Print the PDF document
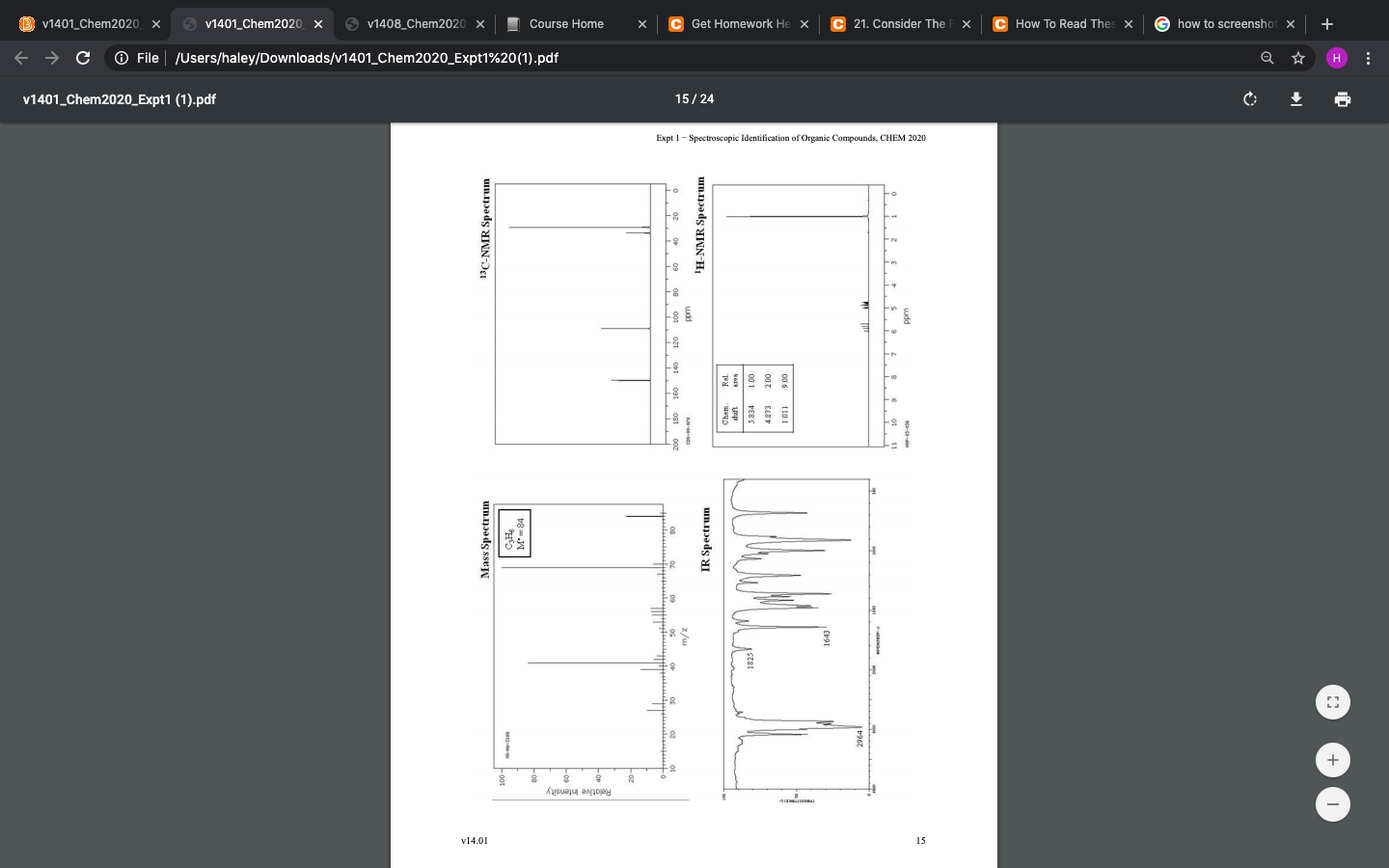Image resolution: width=1389 pixels, height=868 pixels. (x=1343, y=98)
